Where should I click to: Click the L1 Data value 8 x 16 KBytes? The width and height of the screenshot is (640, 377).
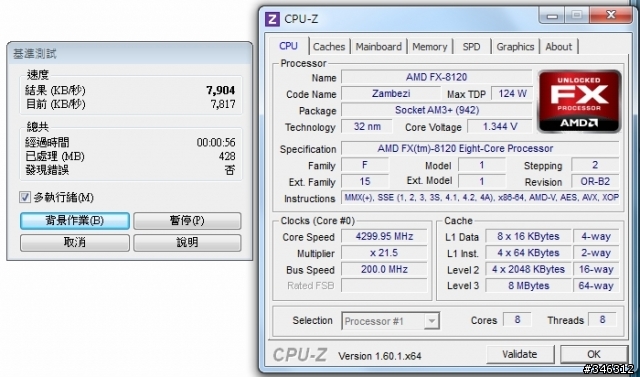[x=528, y=236]
